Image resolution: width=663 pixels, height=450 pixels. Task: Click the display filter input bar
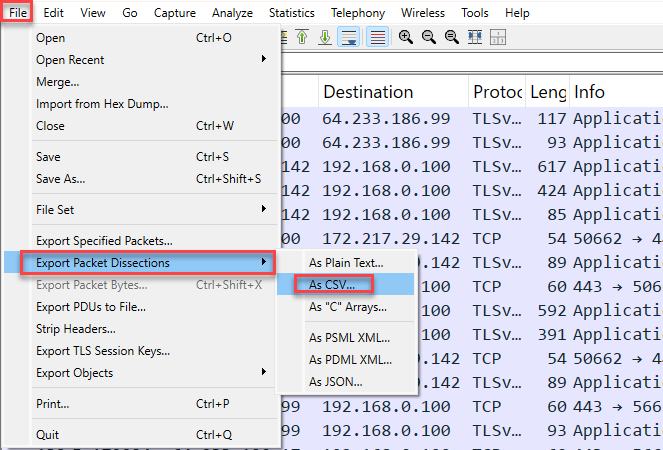tap(470, 63)
